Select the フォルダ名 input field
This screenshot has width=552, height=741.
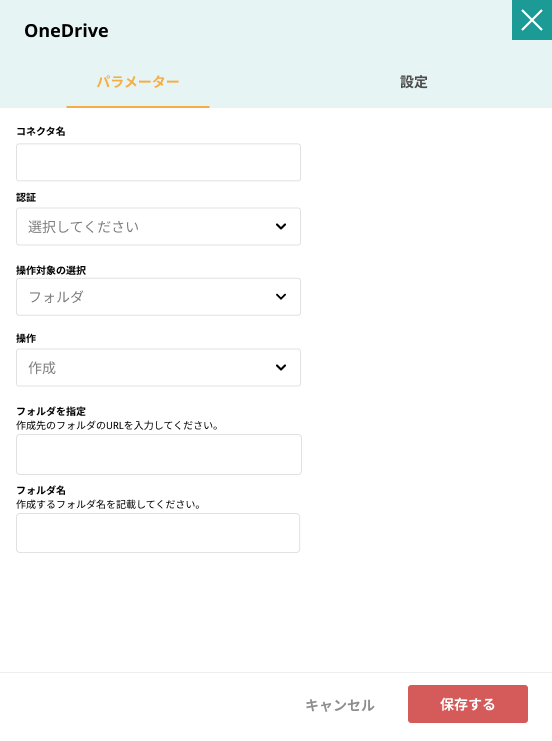point(158,533)
